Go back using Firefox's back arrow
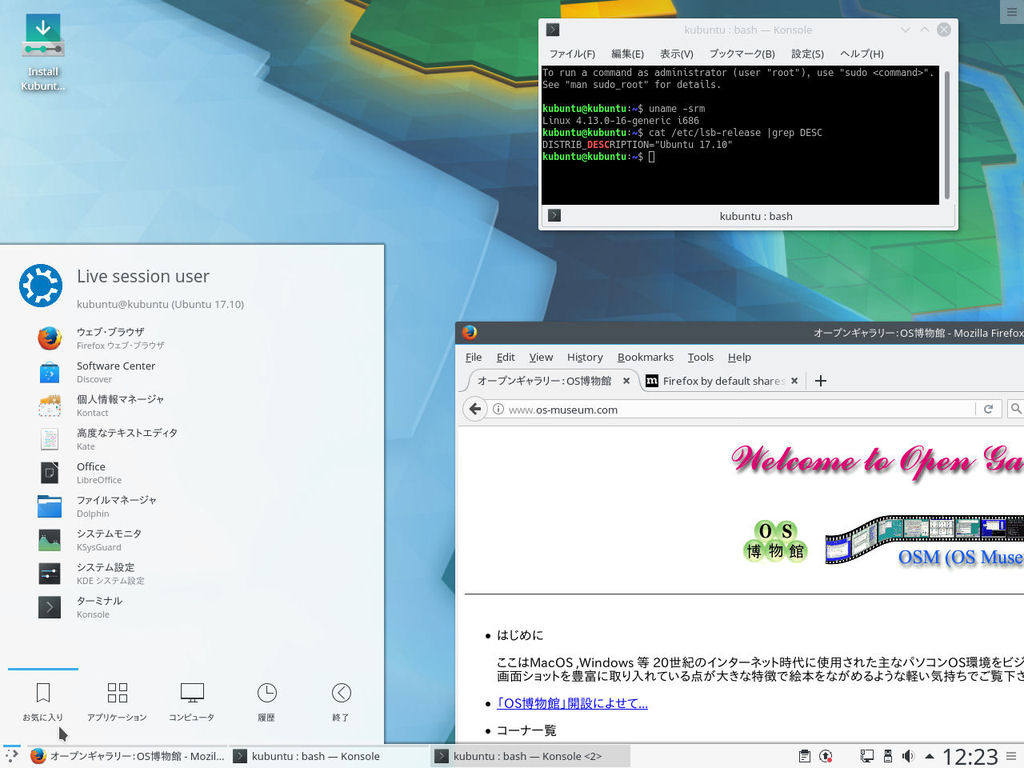The image size is (1024, 768). (475, 409)
